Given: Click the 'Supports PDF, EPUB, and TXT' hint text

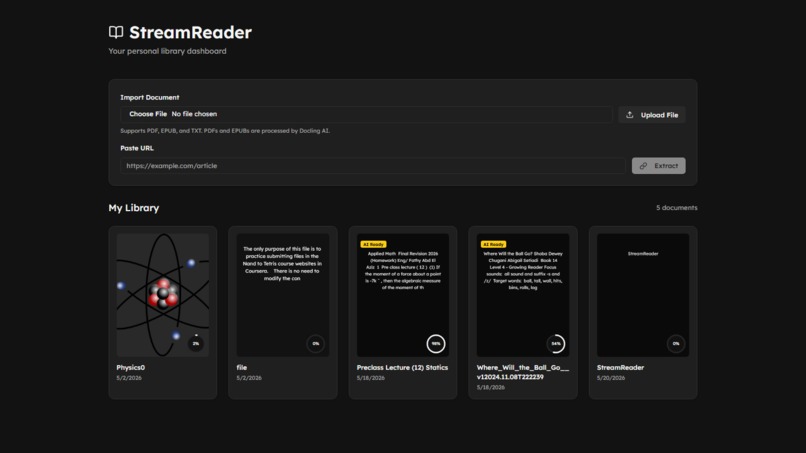Looking at the screenshot, I should click(225, 131).
